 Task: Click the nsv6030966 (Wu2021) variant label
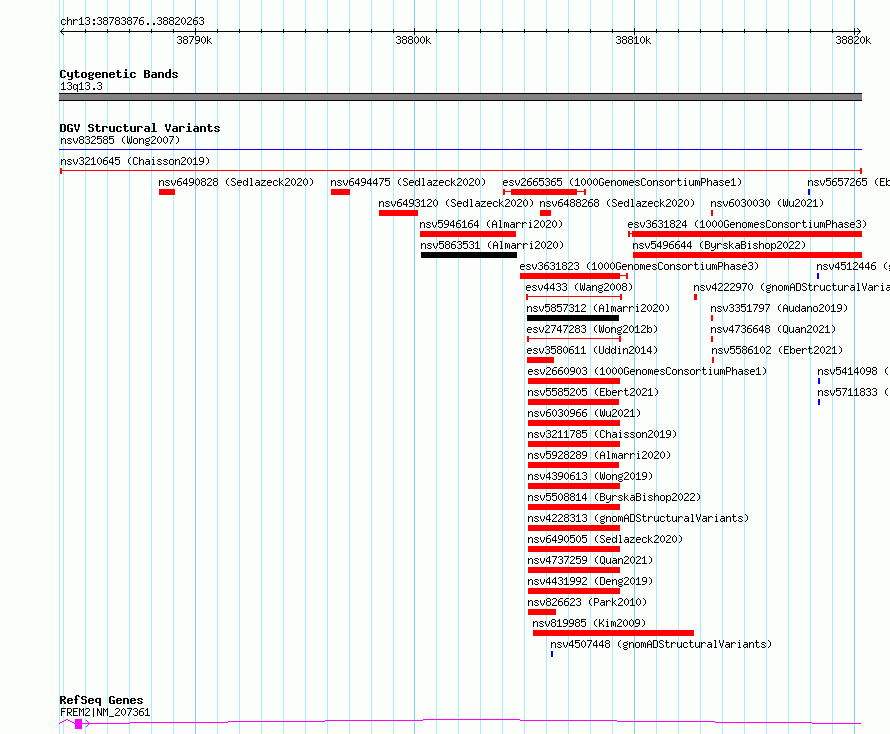tap(584, 413)
